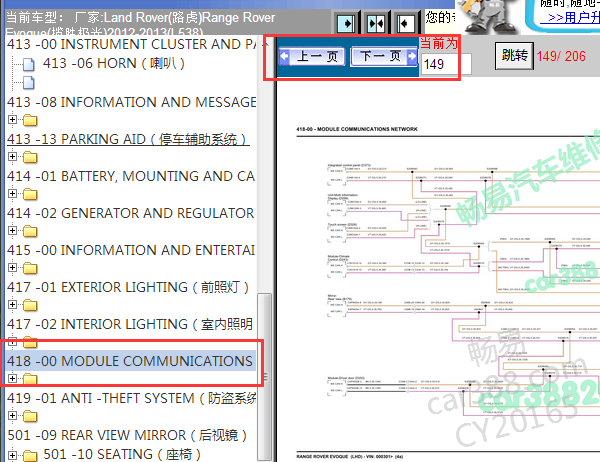This screenshot has width=600, height=462.
Task: Click the expand-right panel arrow icon
Action: point(346,24)
